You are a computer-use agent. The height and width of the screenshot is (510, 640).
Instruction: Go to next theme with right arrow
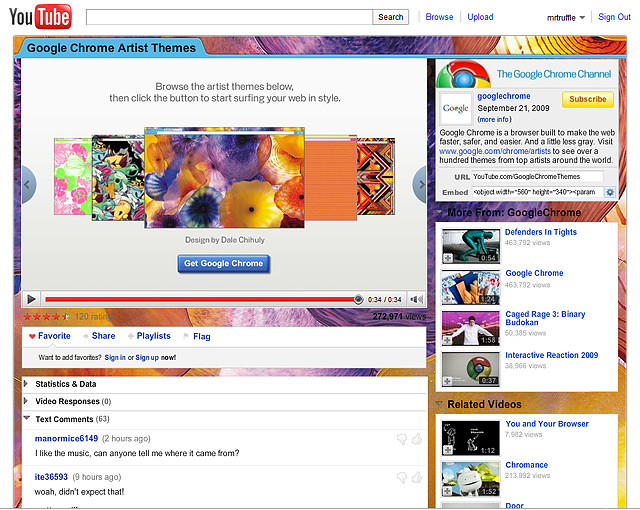420,184
